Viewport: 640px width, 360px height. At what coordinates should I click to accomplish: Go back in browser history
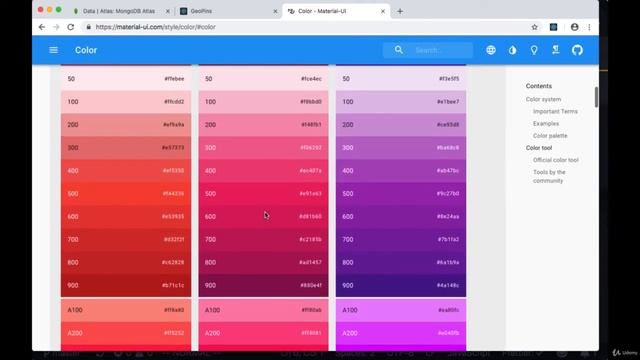(x=42, y=27)
